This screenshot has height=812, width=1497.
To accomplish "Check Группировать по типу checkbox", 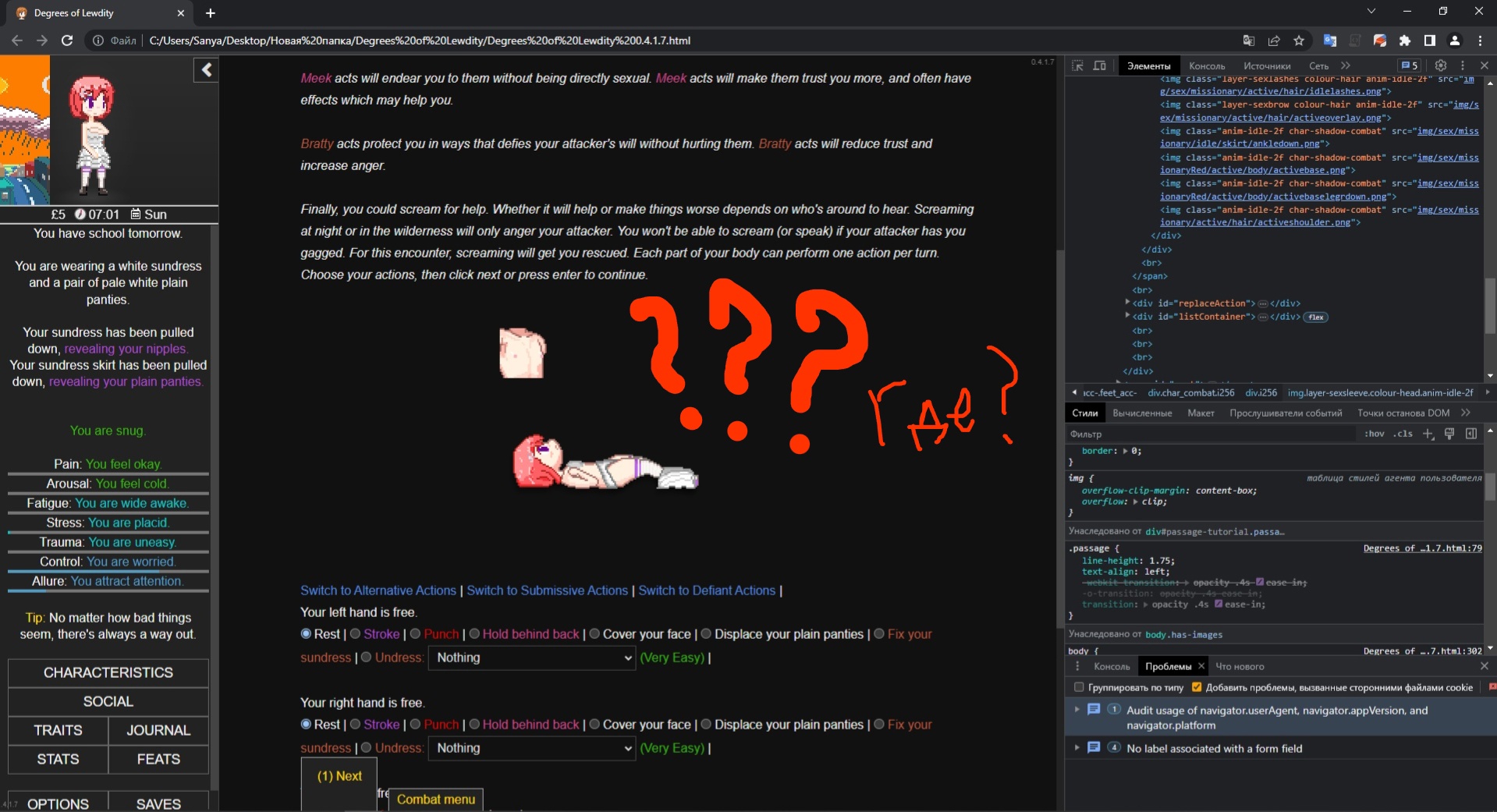I will [1079, 687].
